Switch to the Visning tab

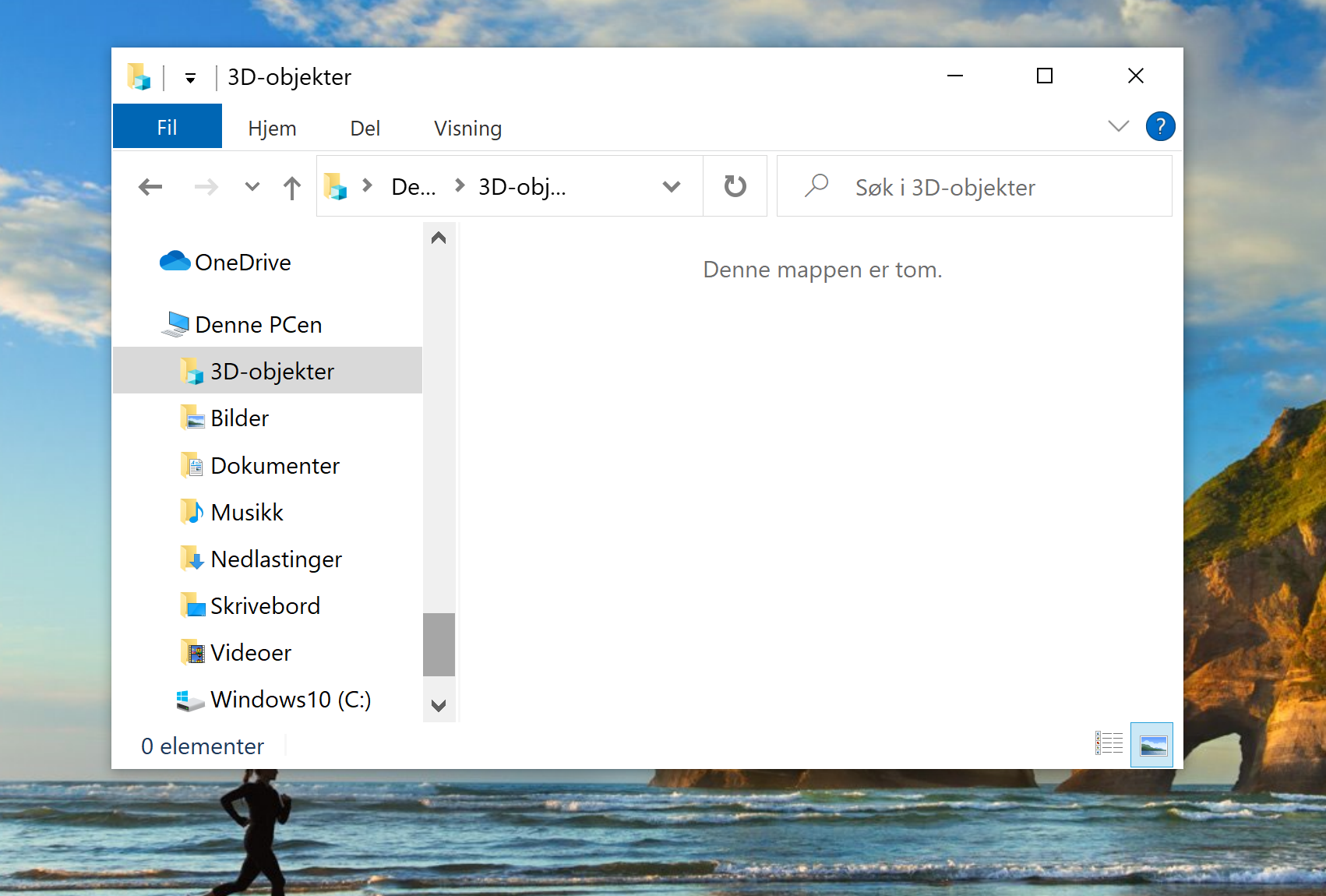click(467, 127)
